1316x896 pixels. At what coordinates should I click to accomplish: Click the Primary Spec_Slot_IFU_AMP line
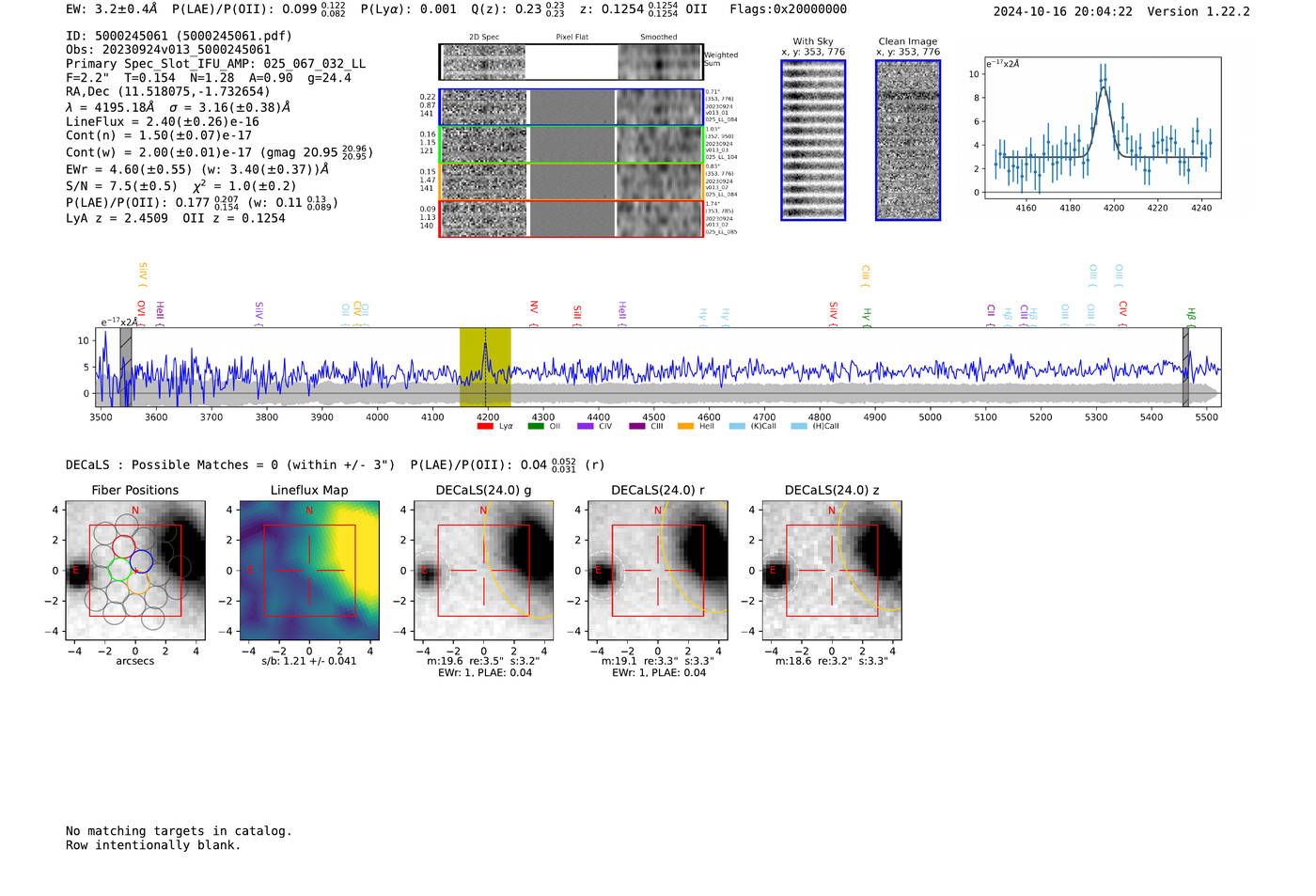pos(215,64)
